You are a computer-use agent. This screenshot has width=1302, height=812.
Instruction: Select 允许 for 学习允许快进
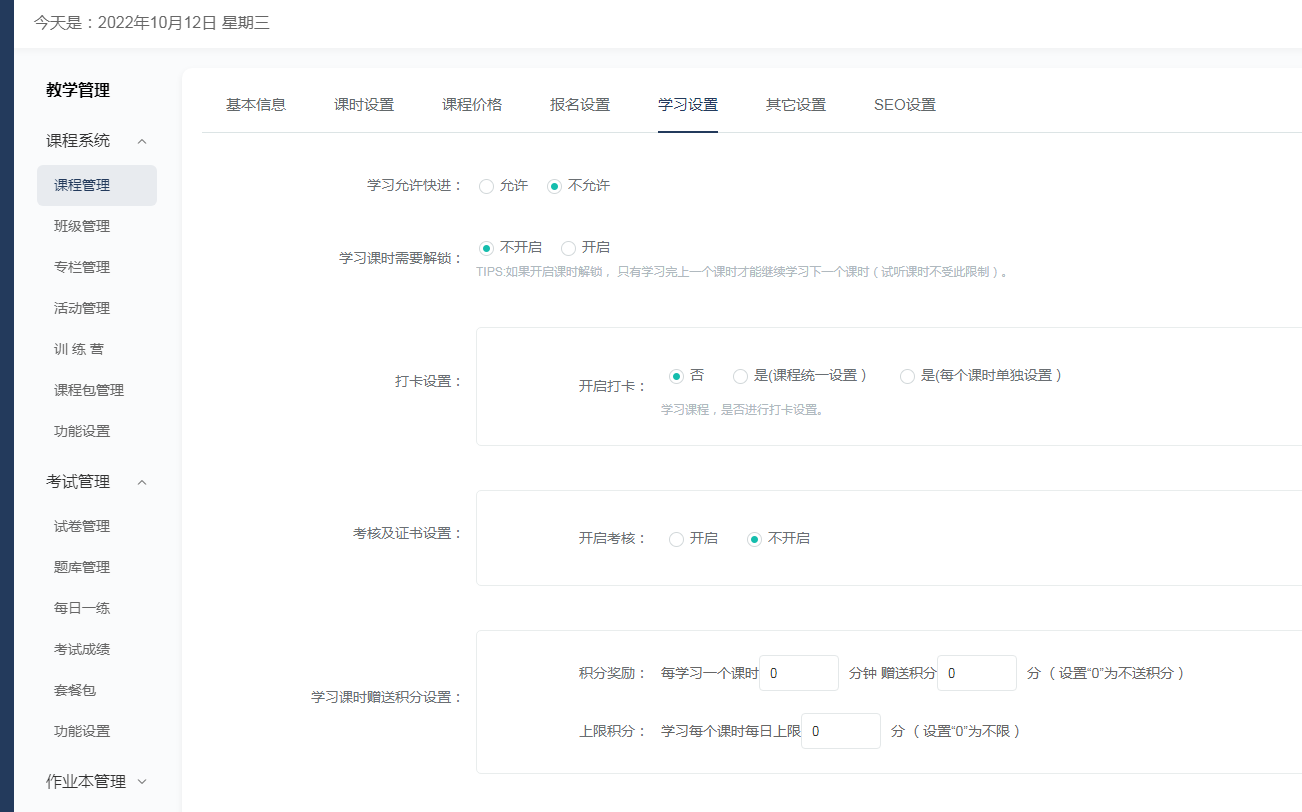point(487,186)
